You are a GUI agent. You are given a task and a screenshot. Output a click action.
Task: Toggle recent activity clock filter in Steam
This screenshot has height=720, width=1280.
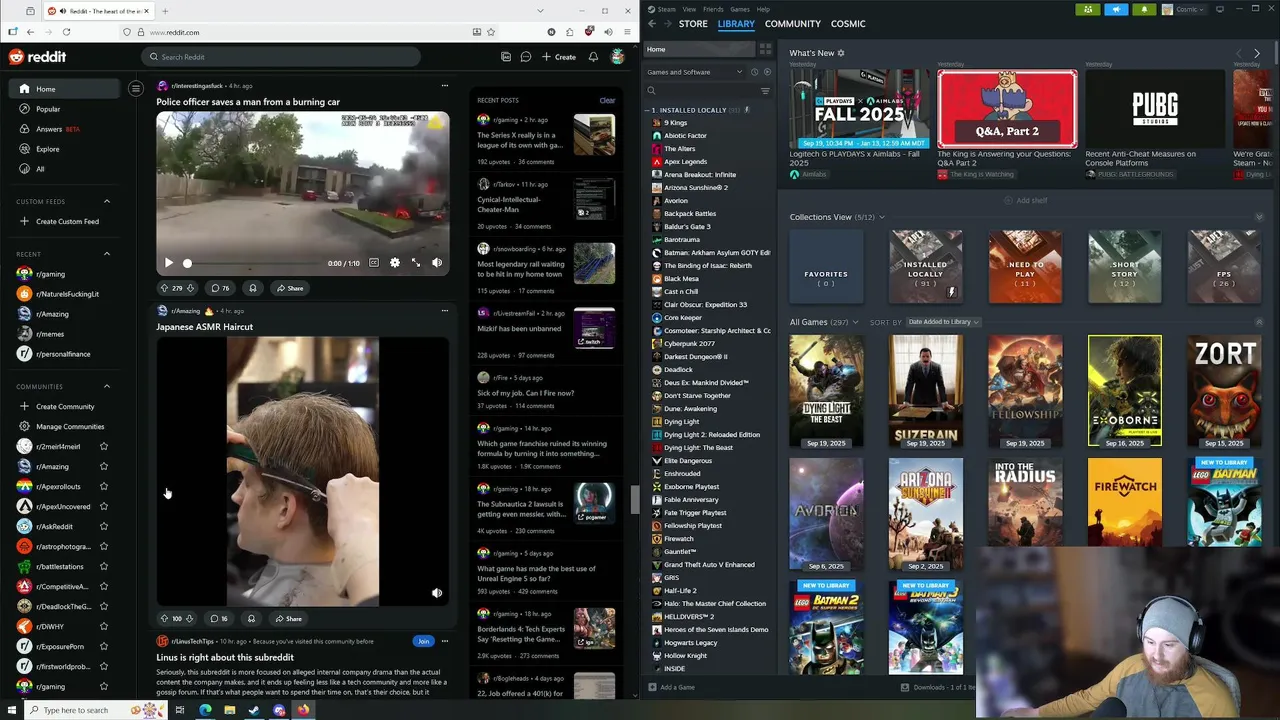point(756,72)
